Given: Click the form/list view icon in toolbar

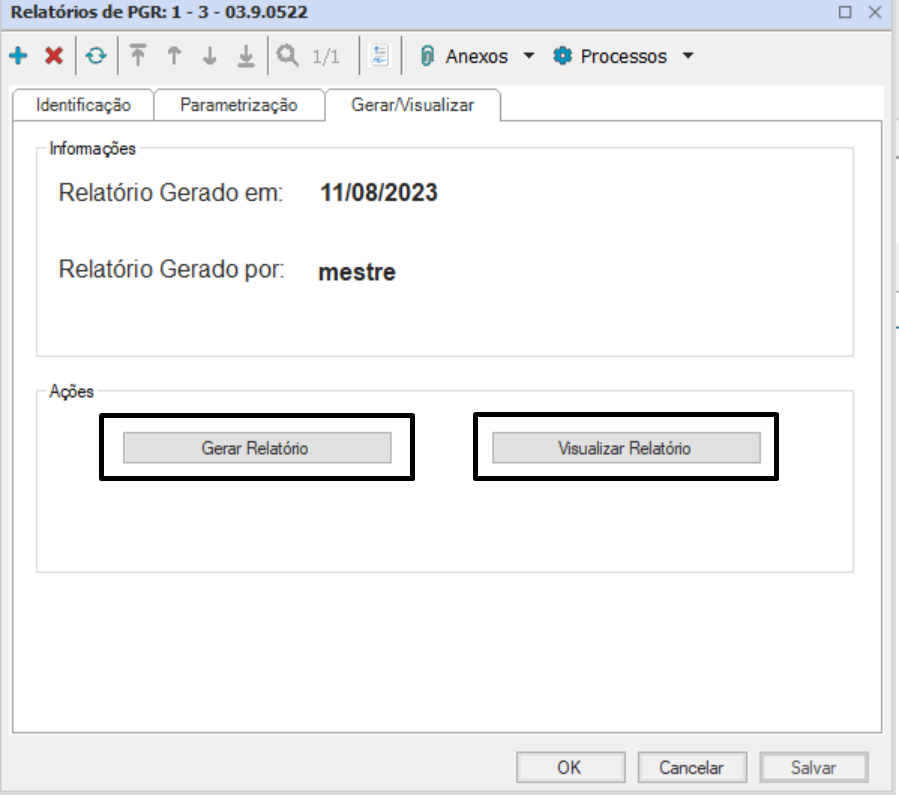Looking at the screenshot, I should (380, 56).
